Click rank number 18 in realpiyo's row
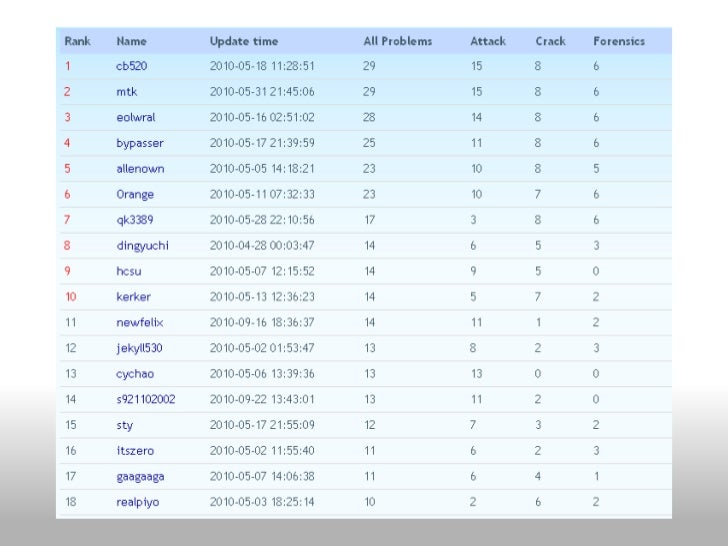The width and height of the screenshot is (728, 546). 71,502
